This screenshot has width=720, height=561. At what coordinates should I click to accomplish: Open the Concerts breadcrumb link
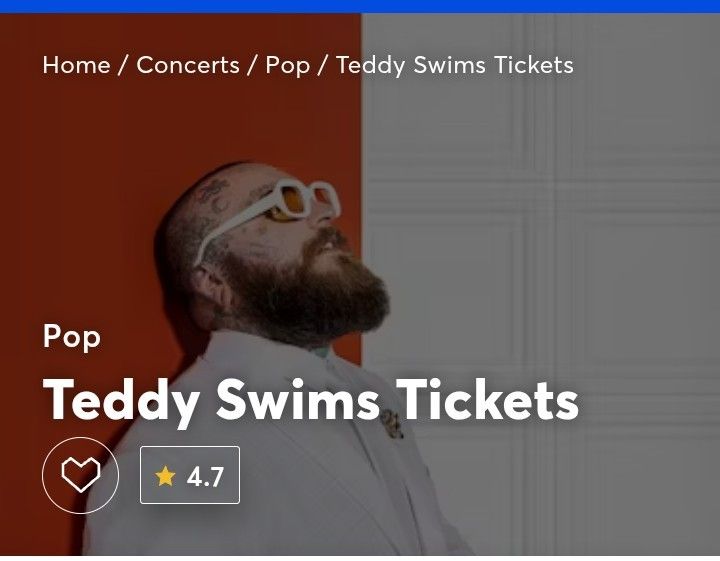[188, 65]
